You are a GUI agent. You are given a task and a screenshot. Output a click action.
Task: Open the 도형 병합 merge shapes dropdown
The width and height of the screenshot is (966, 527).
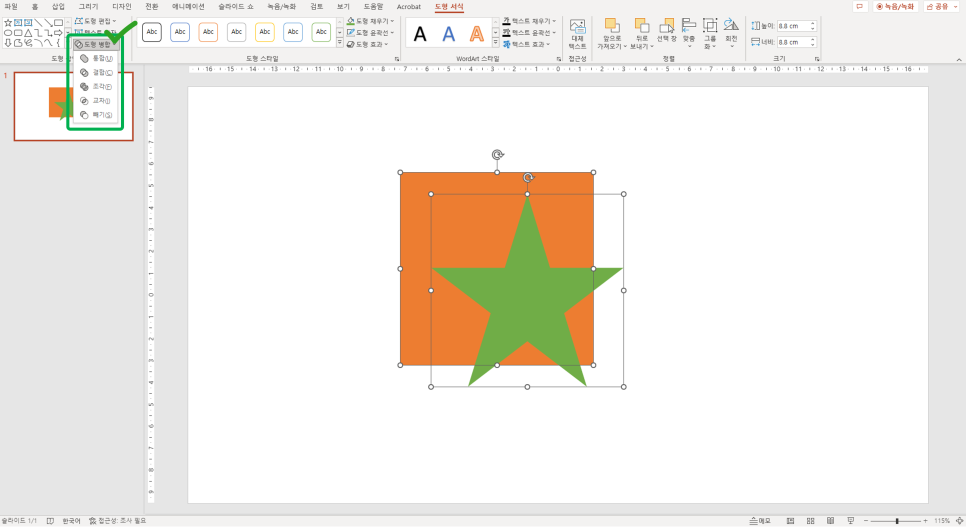(95, 44)
